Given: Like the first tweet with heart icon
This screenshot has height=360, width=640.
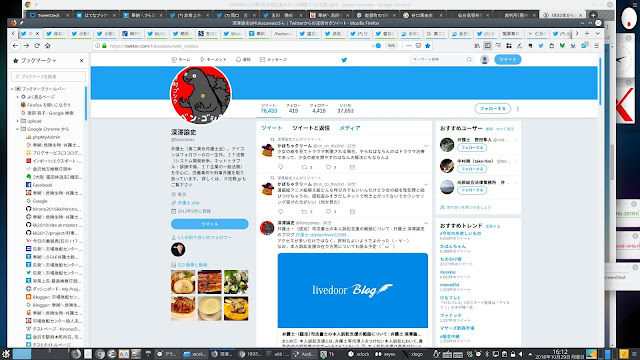Looking at the screenshot, I should pos(328,167).
